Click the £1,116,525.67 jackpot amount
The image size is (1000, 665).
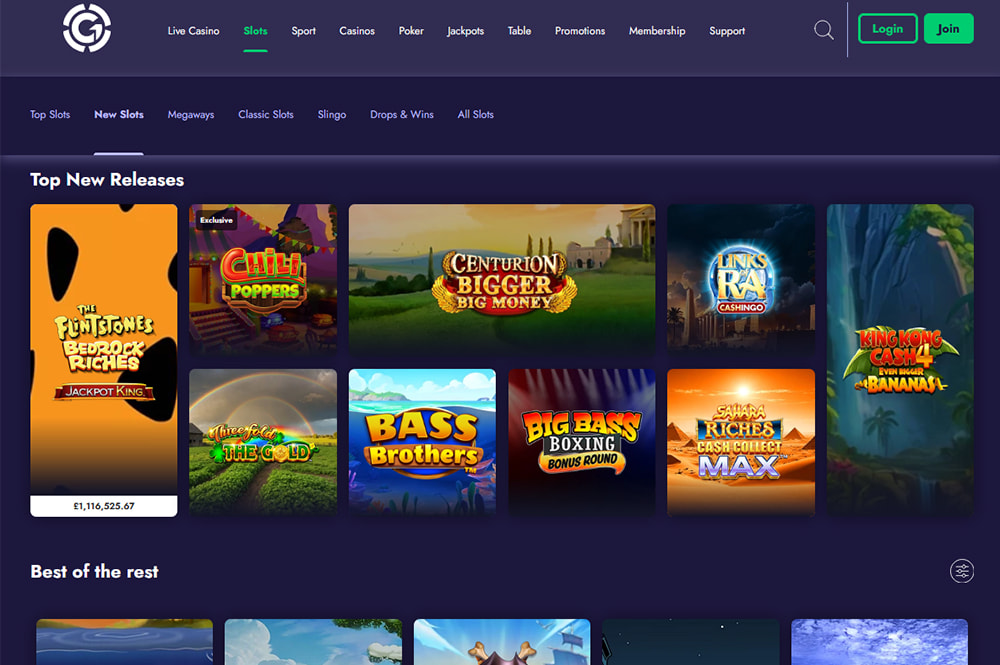[x=104, y=506]
